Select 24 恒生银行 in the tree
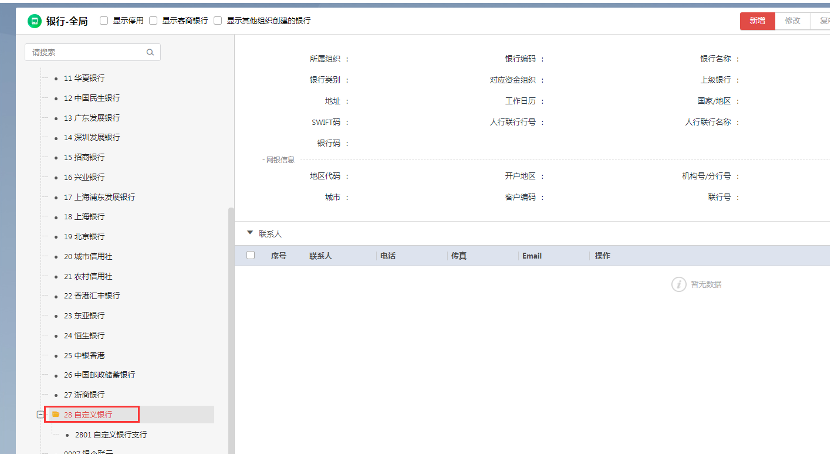 tap(84, 336)
